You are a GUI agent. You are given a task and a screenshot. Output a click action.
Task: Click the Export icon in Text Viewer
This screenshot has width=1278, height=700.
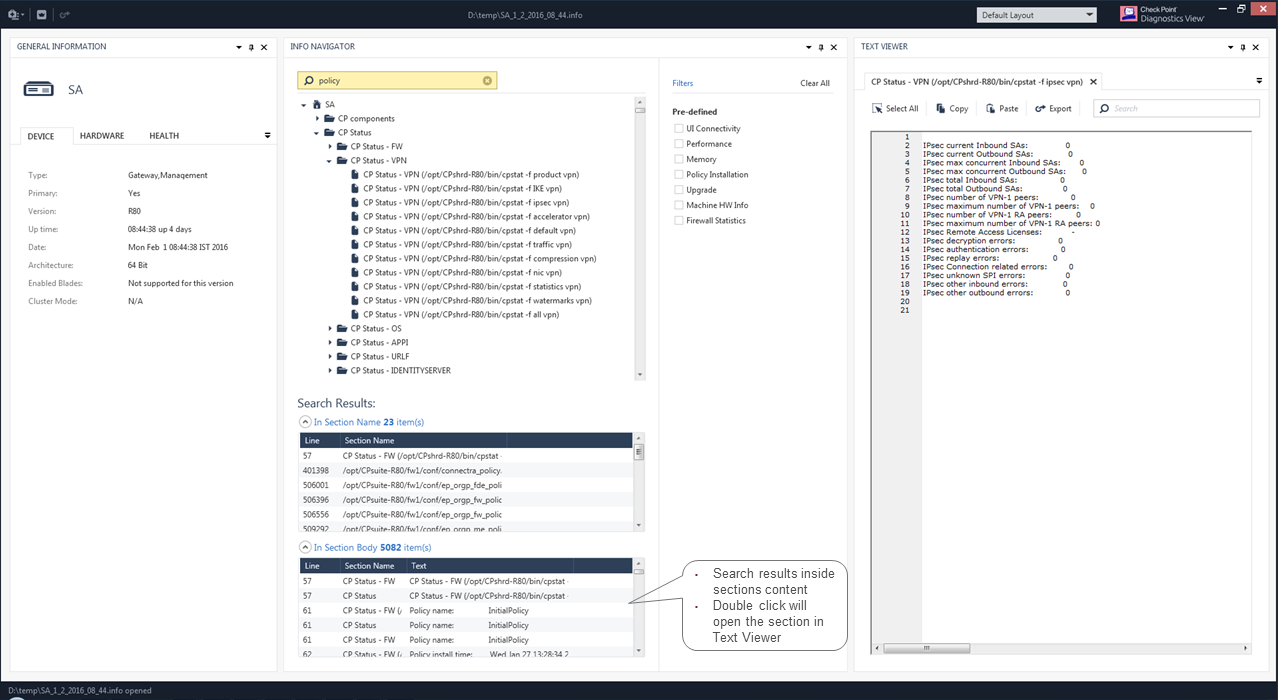[1040, 109]
